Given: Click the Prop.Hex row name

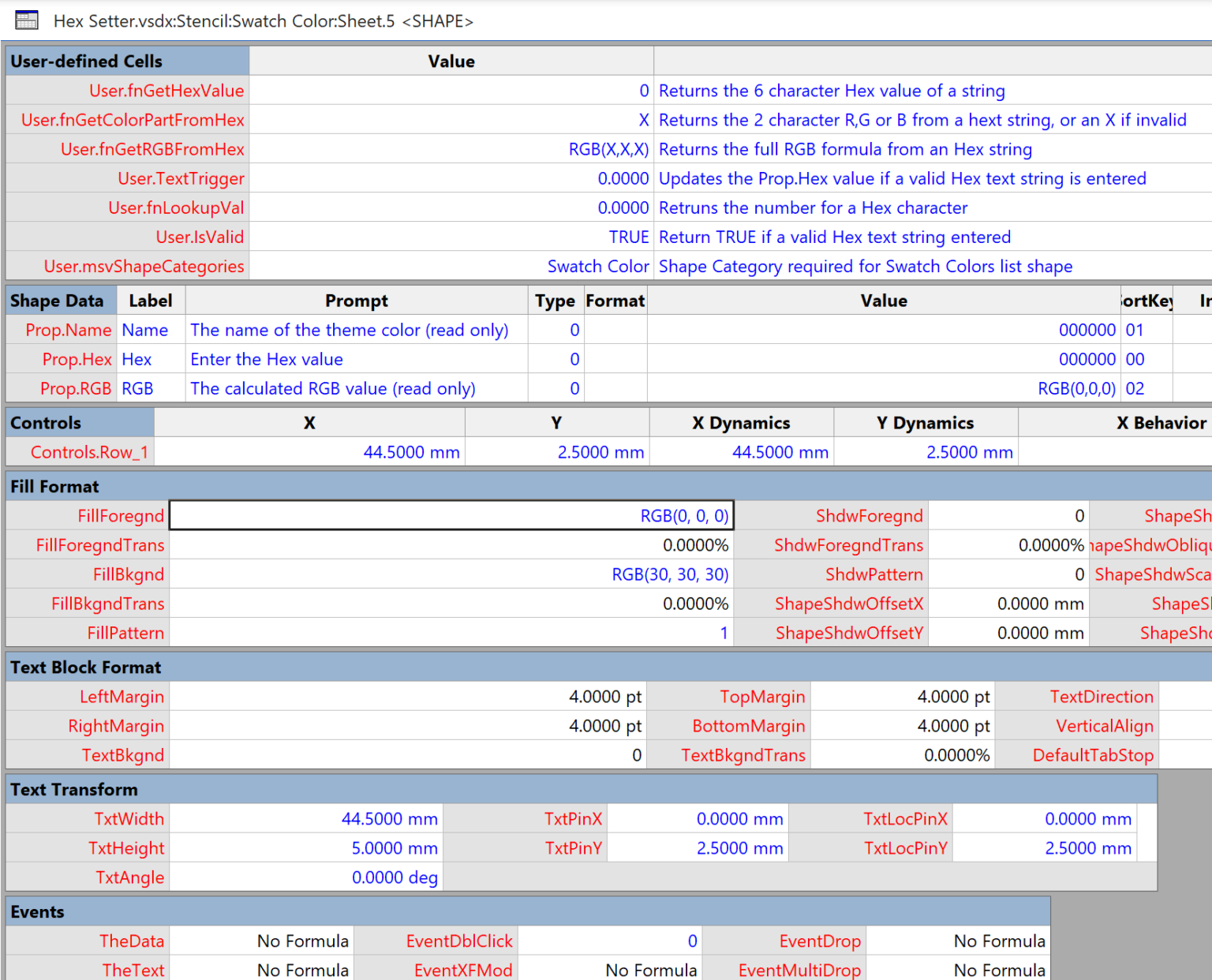Looking at the screenshot, I should (x=77, y=359).
